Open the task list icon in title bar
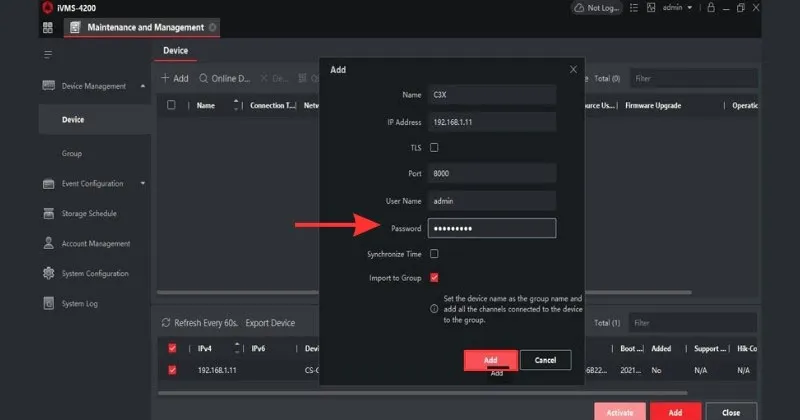The width and height of the screenshot is (800, 420). pos(634,8)
